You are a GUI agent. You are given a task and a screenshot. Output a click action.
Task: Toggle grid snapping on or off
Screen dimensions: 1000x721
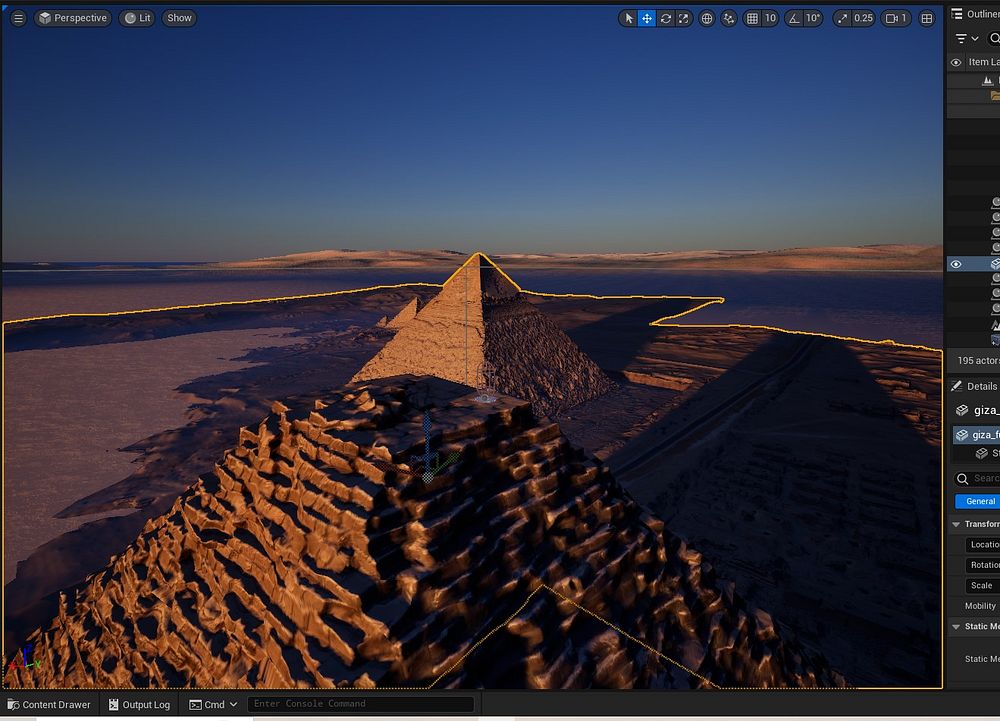click(753, 18)
